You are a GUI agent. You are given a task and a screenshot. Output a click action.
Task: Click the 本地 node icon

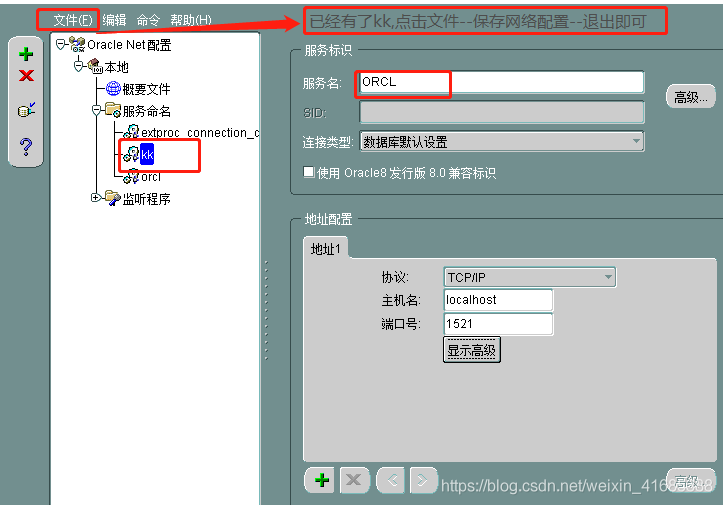[x=95, y=66]
